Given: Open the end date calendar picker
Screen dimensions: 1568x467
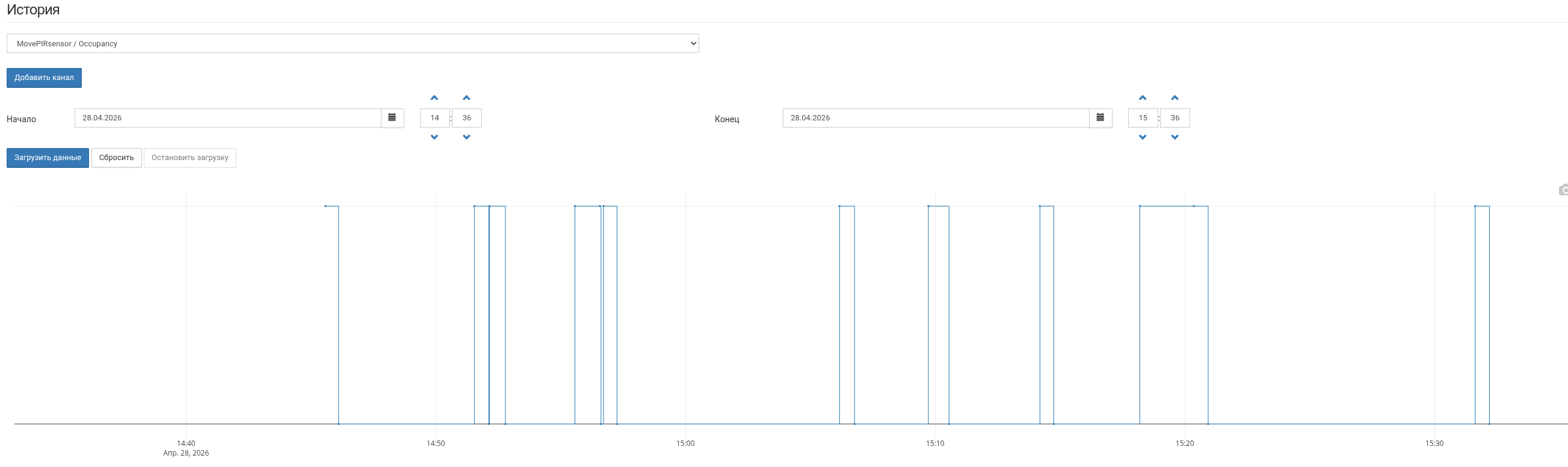Looking at the screenshot, I should [1100, 118].
